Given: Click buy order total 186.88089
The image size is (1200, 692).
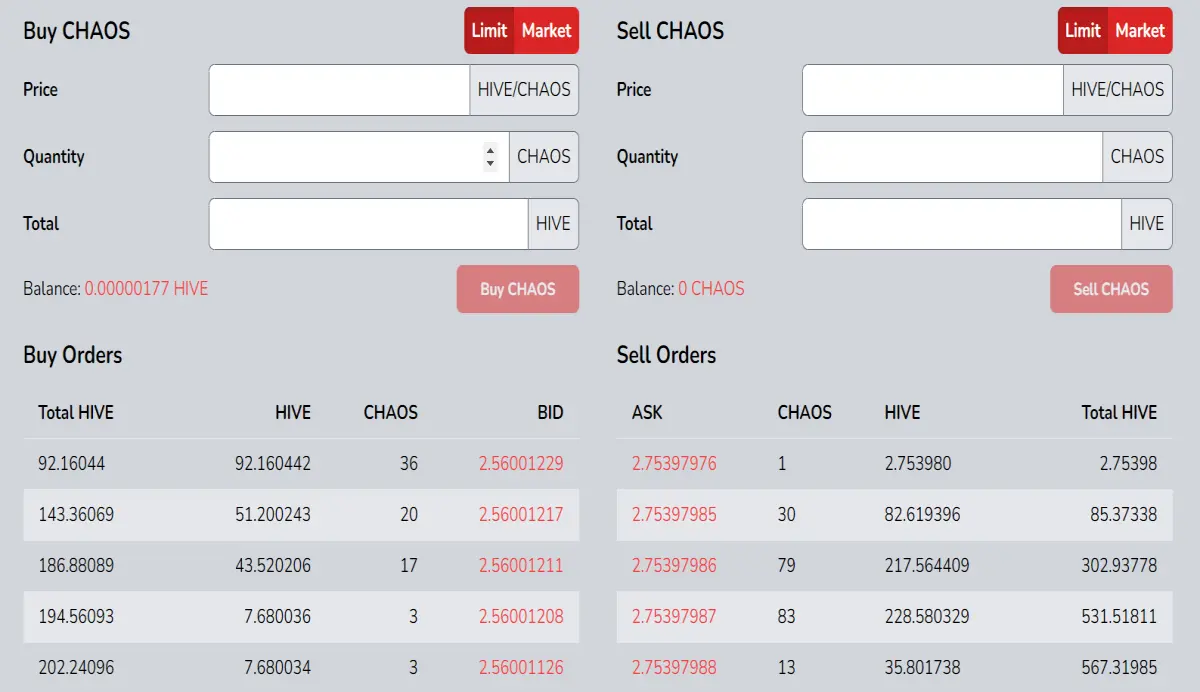Looking at the screenshot, I should point(76,566).
